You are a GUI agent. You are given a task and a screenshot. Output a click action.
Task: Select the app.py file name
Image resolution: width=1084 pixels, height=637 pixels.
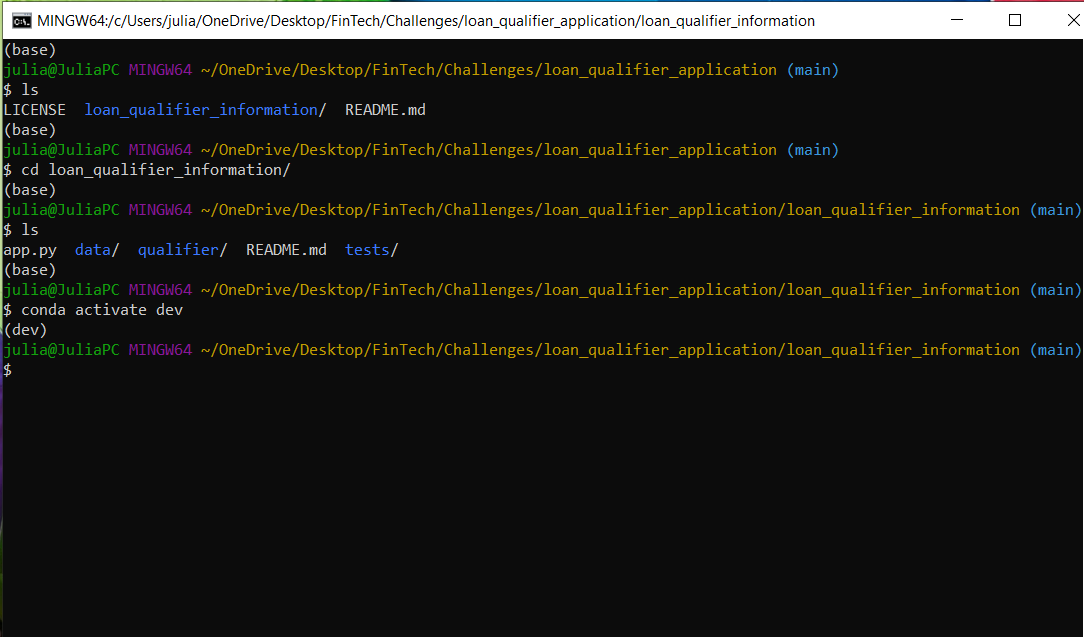pyautogui.click(x=30, y=249)
